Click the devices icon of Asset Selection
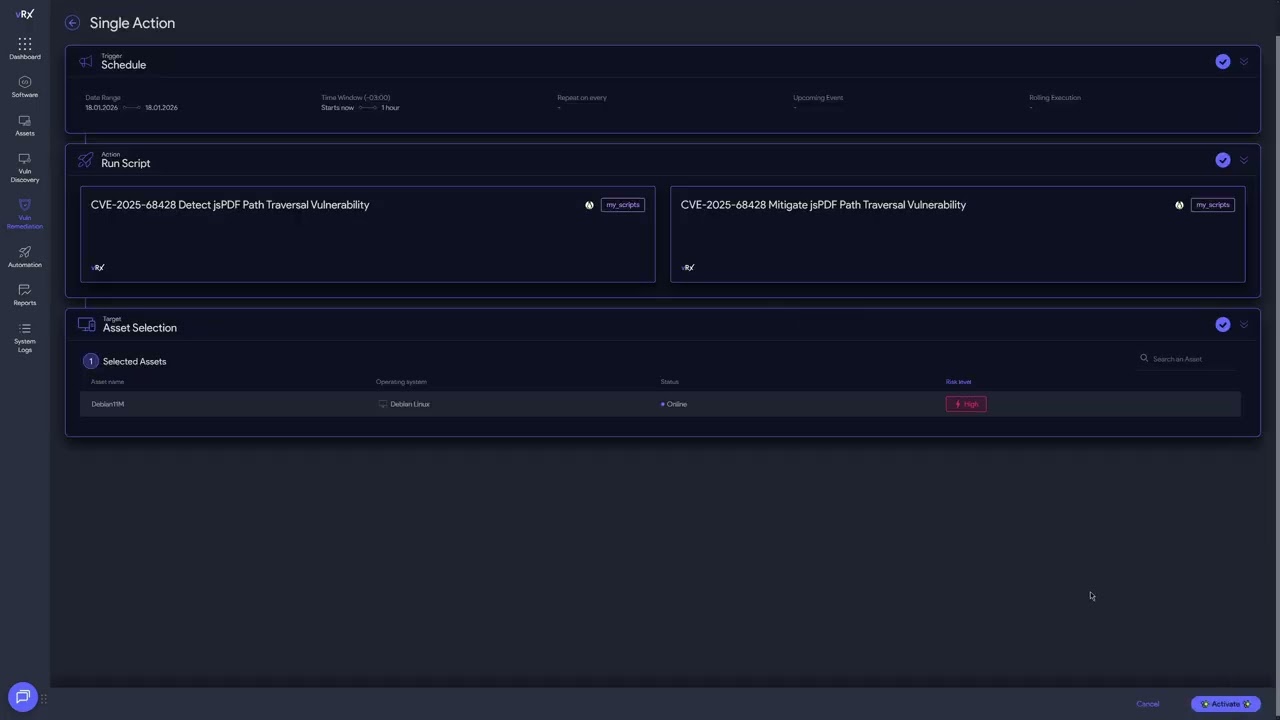1280x720 pixels. pyautogui.click(x=87, y=325)
